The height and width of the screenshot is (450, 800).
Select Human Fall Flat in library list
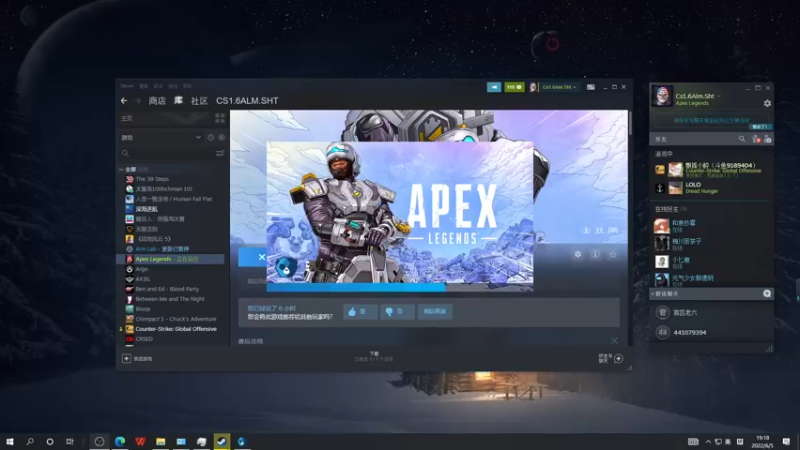(169, 199)
